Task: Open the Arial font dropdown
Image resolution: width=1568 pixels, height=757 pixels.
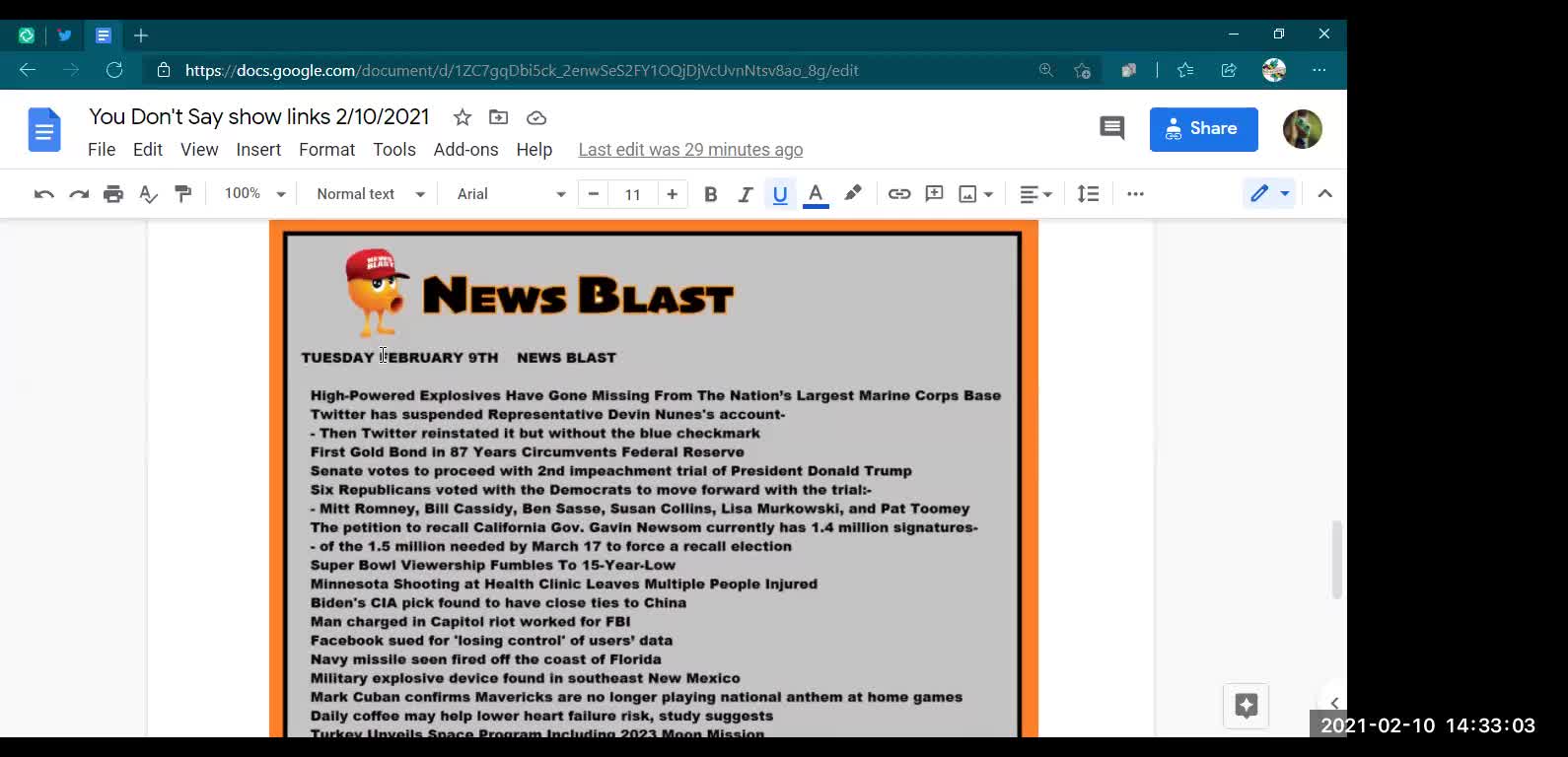Action: point(512,194)
